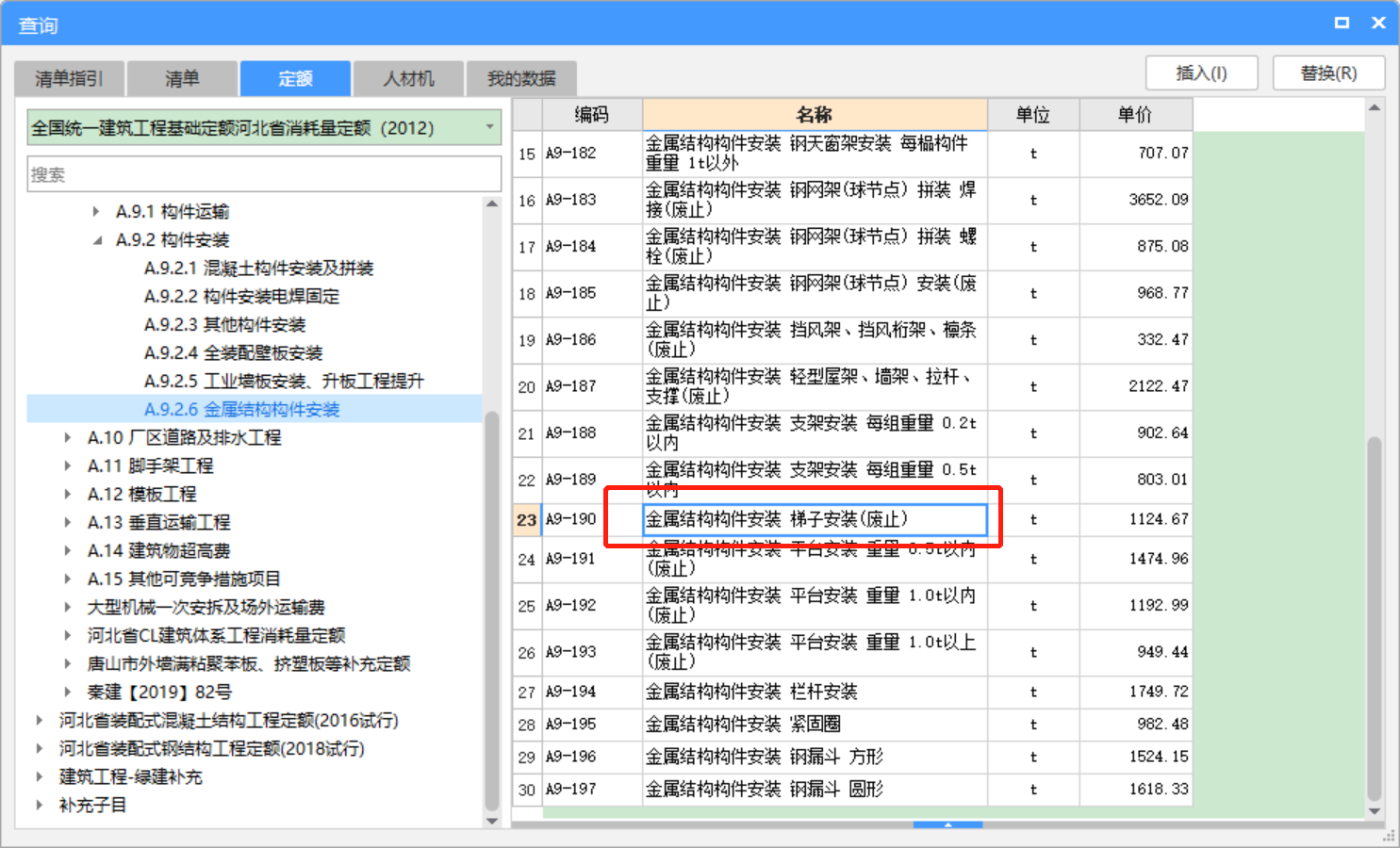Select row A9-186 挡风架、挡风桁架、檩条
This screenshot has width=1400, height=848.
click(x=853, y=340)
